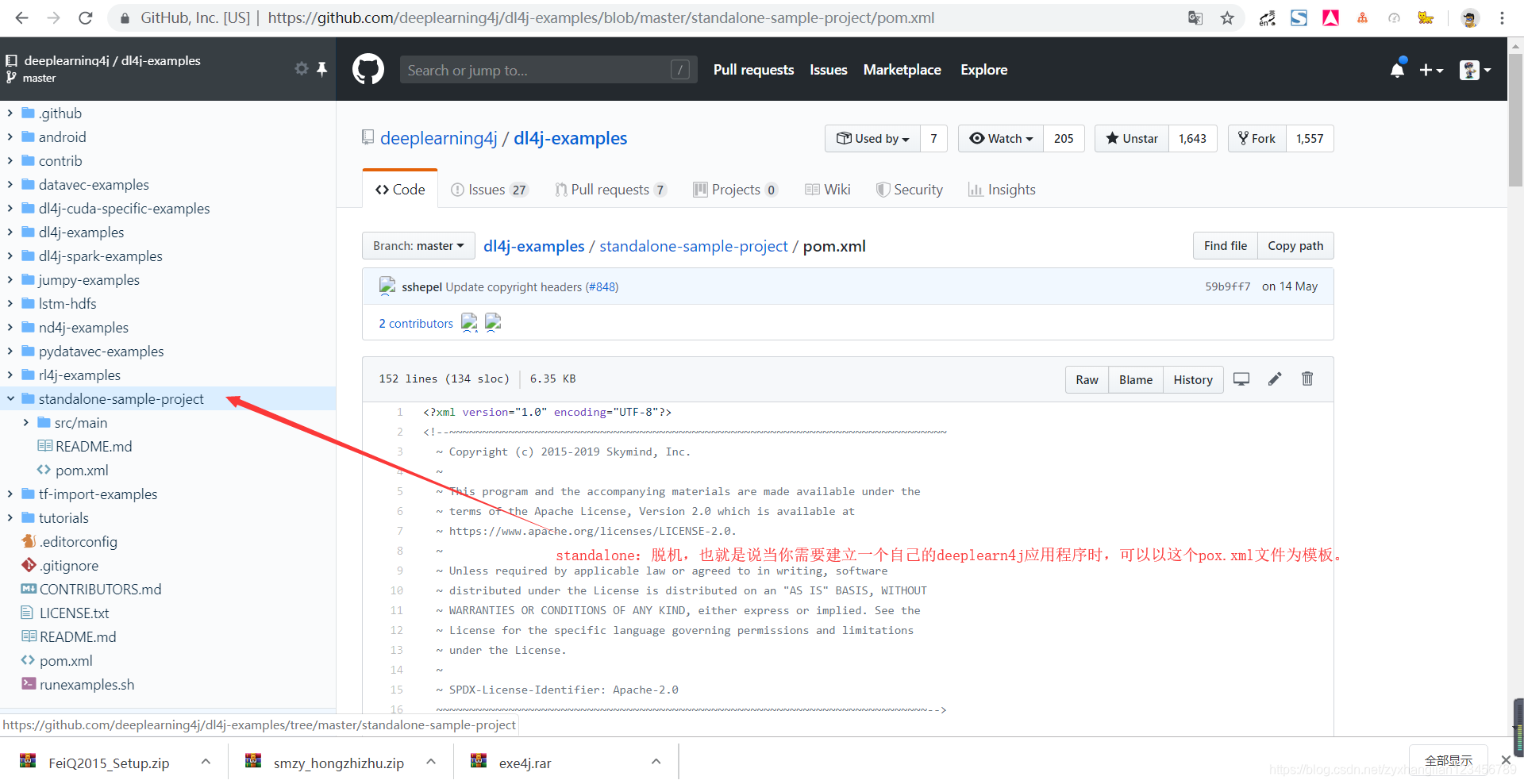
Task: Bookmark page with the star icon
Action: tap(1227, 17)
